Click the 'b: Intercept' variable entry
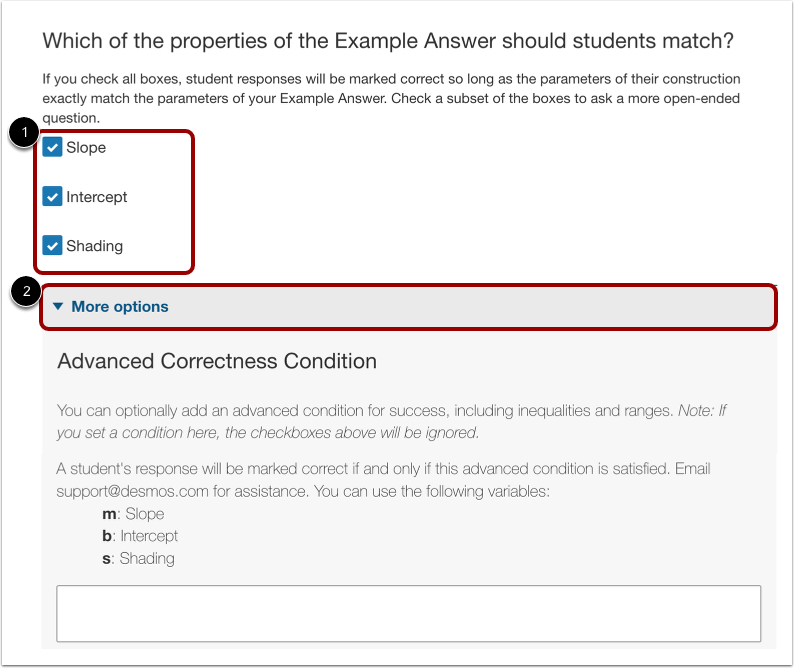 (140, 536)
